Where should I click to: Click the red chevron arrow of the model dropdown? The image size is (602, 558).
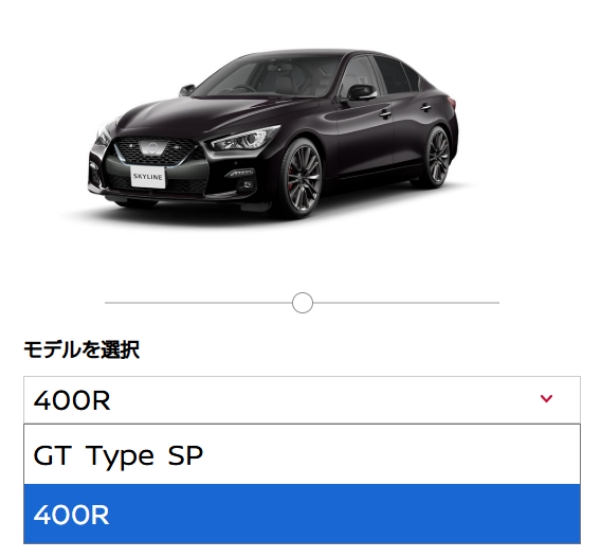pos(546,399)
